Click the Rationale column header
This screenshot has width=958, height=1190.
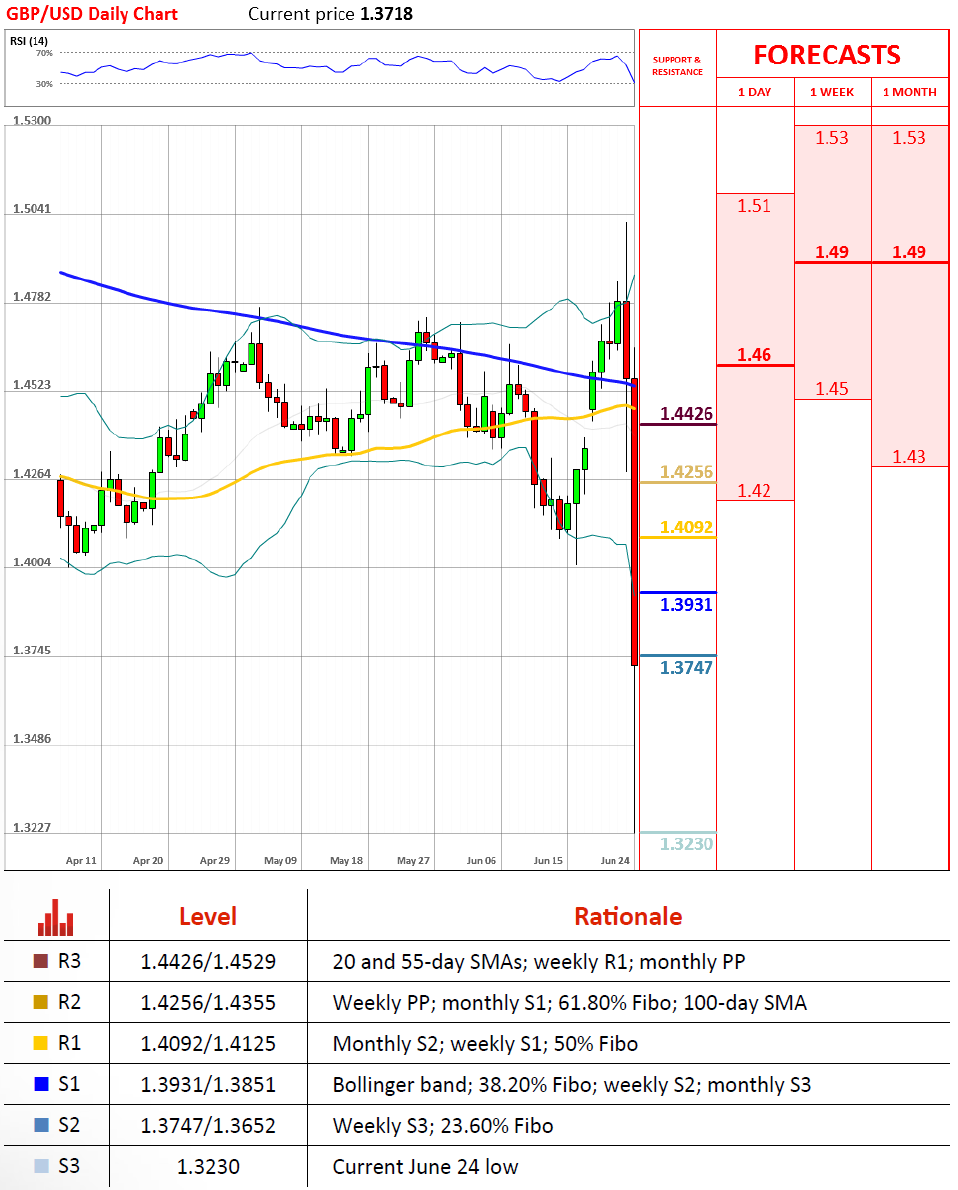[x=628, y=916]
